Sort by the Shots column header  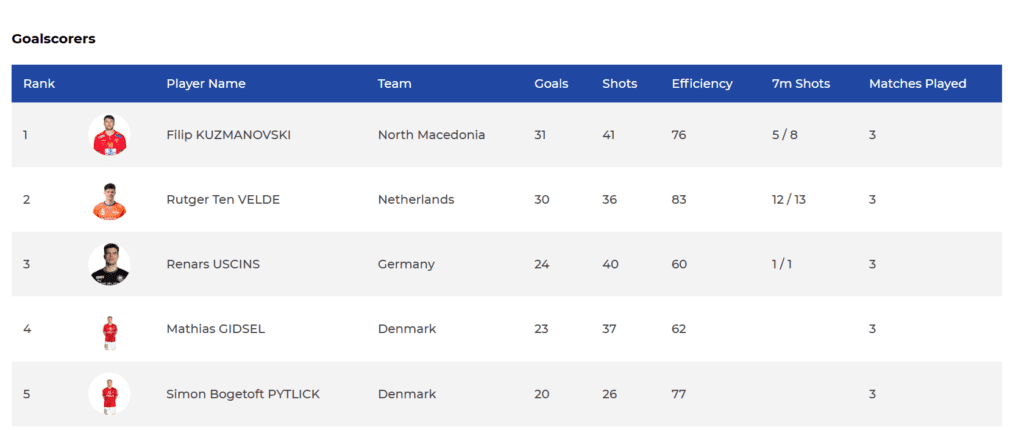[x=619, y=84]
